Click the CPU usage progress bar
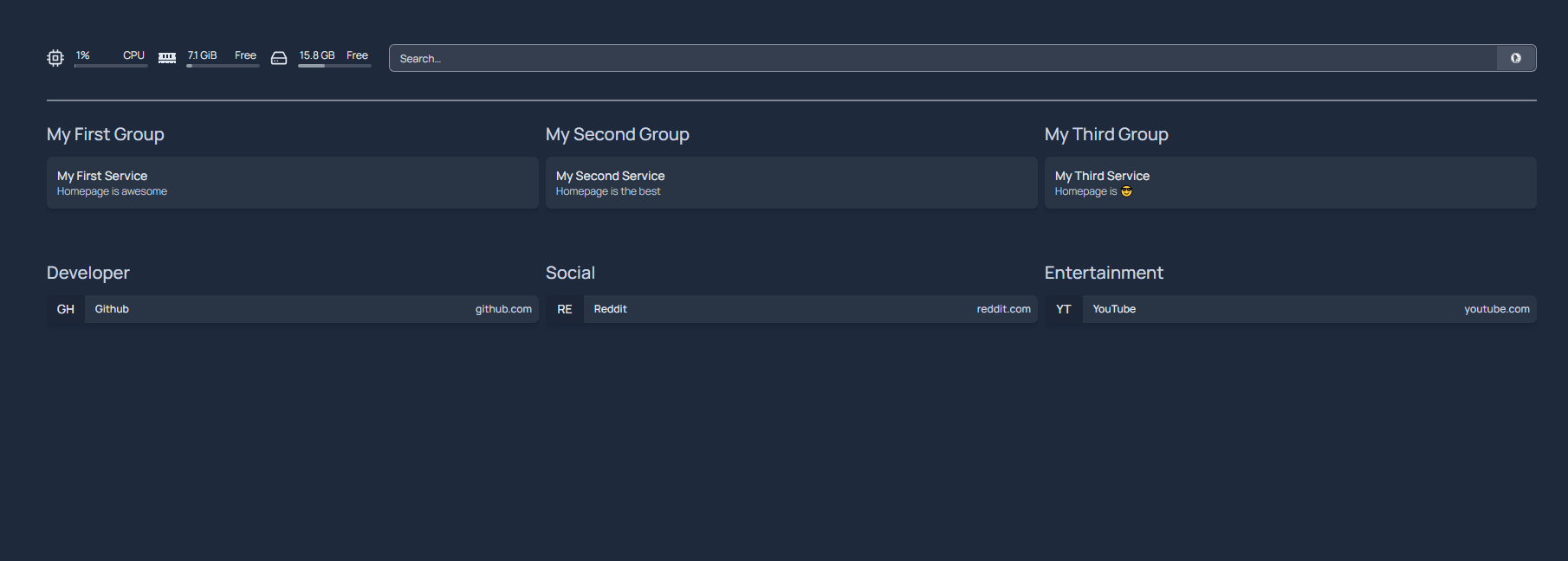 pyautogui.click(x=111, y=66)
